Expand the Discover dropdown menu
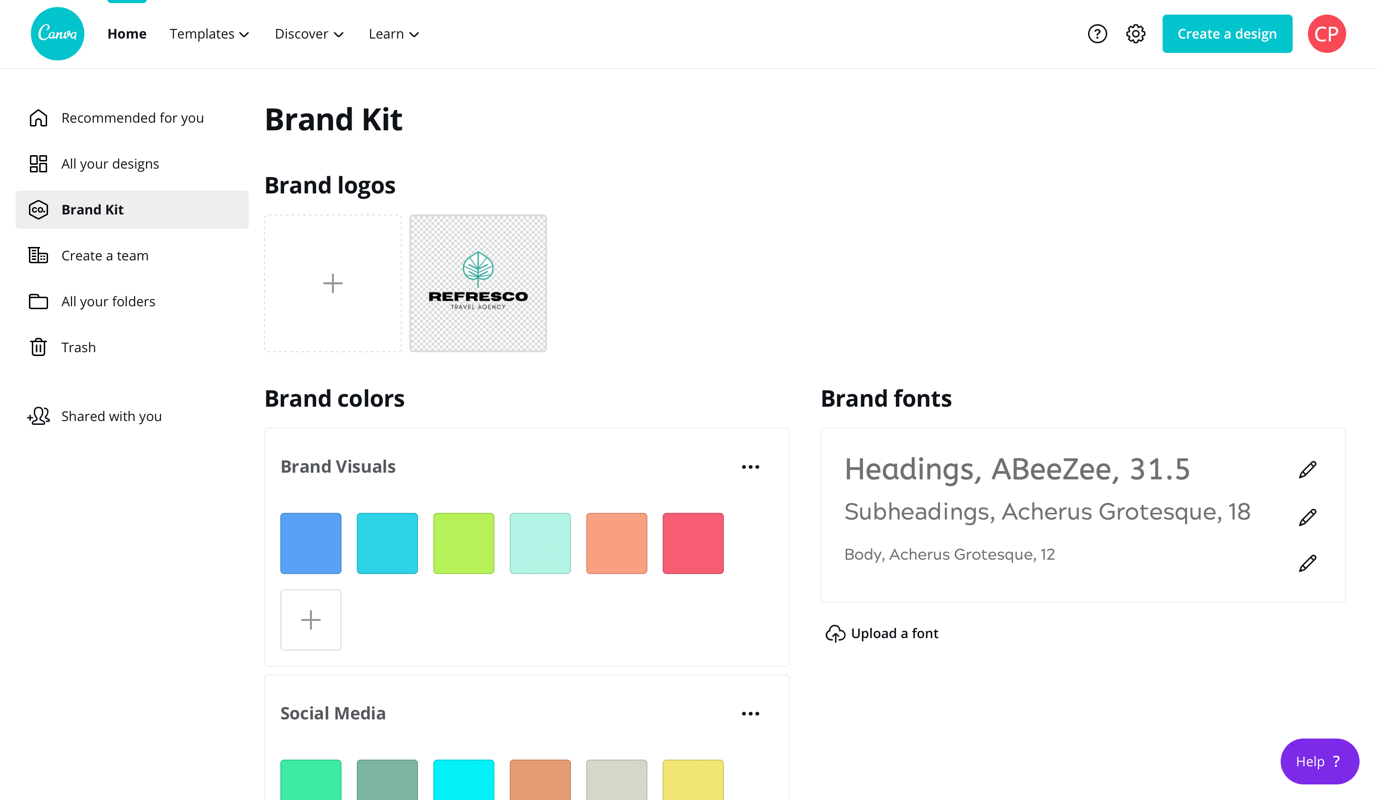 (x=309, y=34)
